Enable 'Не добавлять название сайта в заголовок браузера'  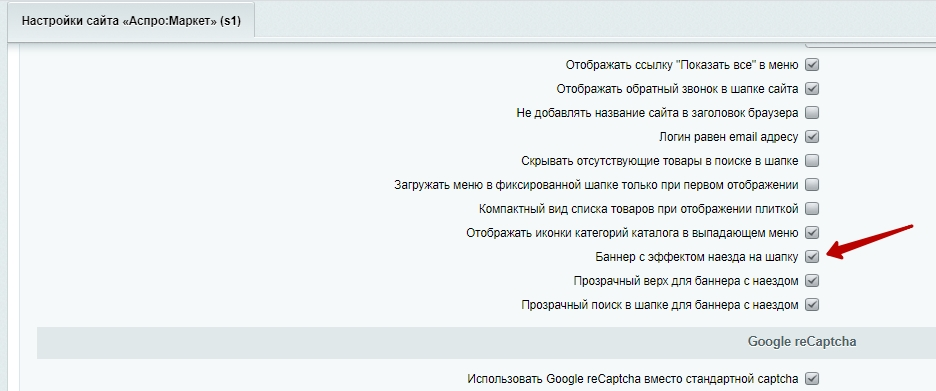tap(812, 113)
